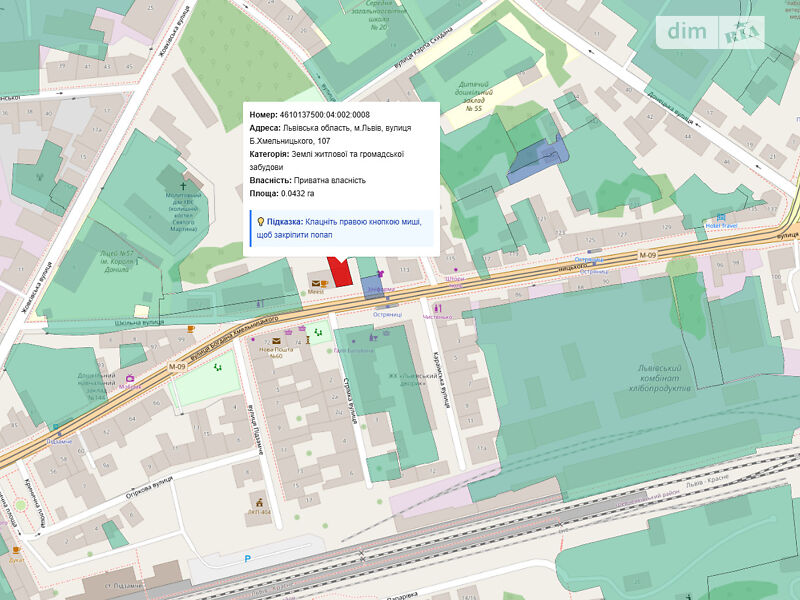Click the cadastral number line in popup

[x=312, y=115]
